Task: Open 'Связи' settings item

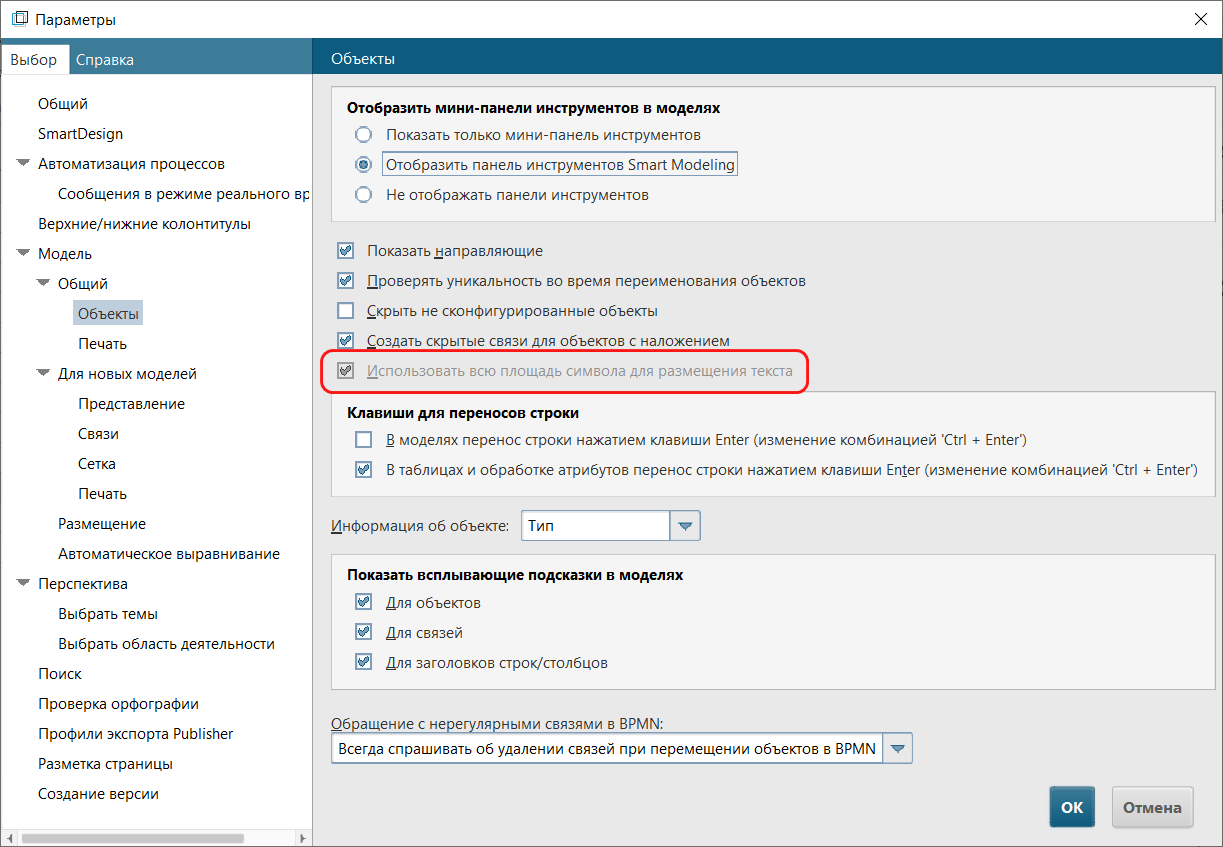Action: pyautogui.click(x=98, y=434)
